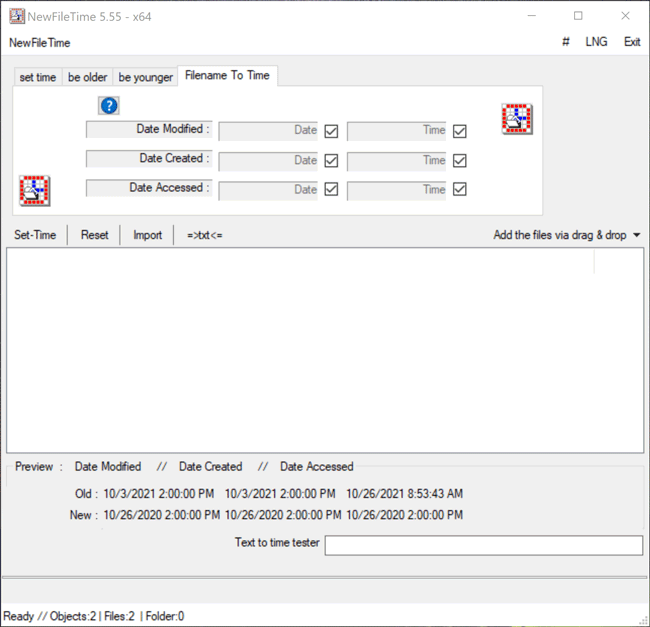Screen dimensions: 650x627
Task: Click the Date Created time field
Action: point(397,161)
